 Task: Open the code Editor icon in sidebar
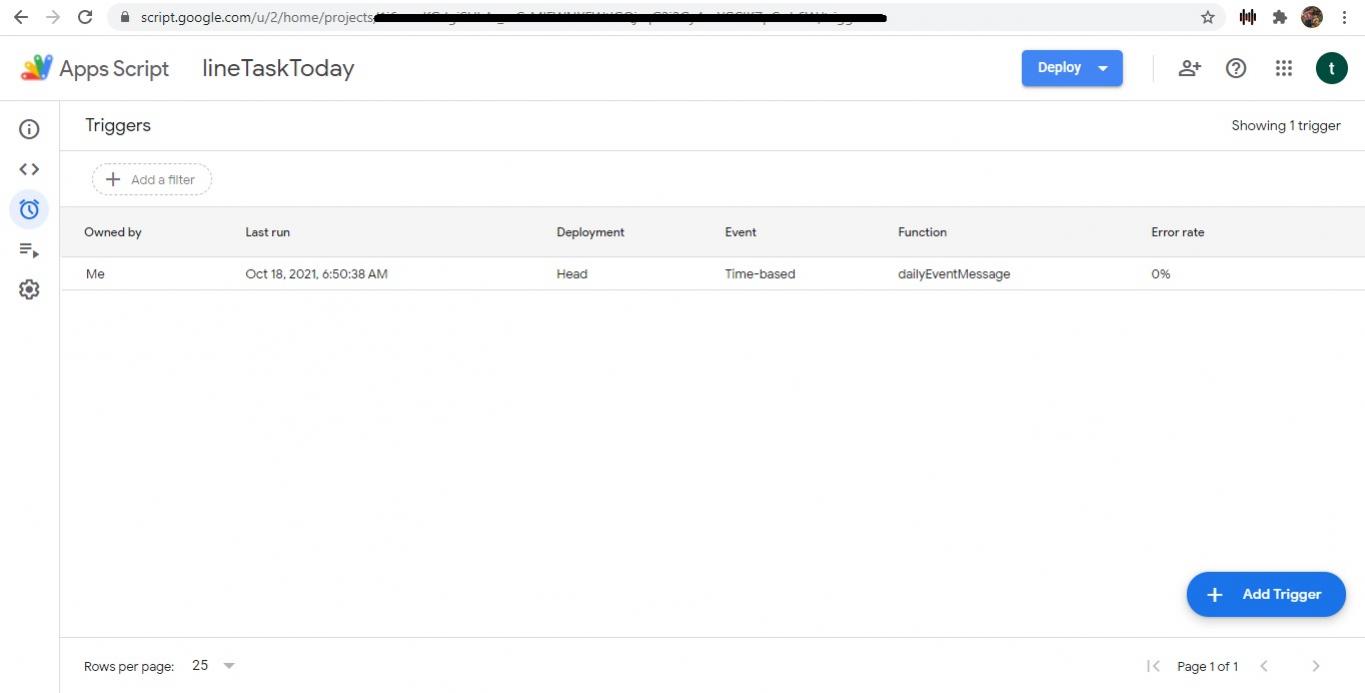pos(29,169)
